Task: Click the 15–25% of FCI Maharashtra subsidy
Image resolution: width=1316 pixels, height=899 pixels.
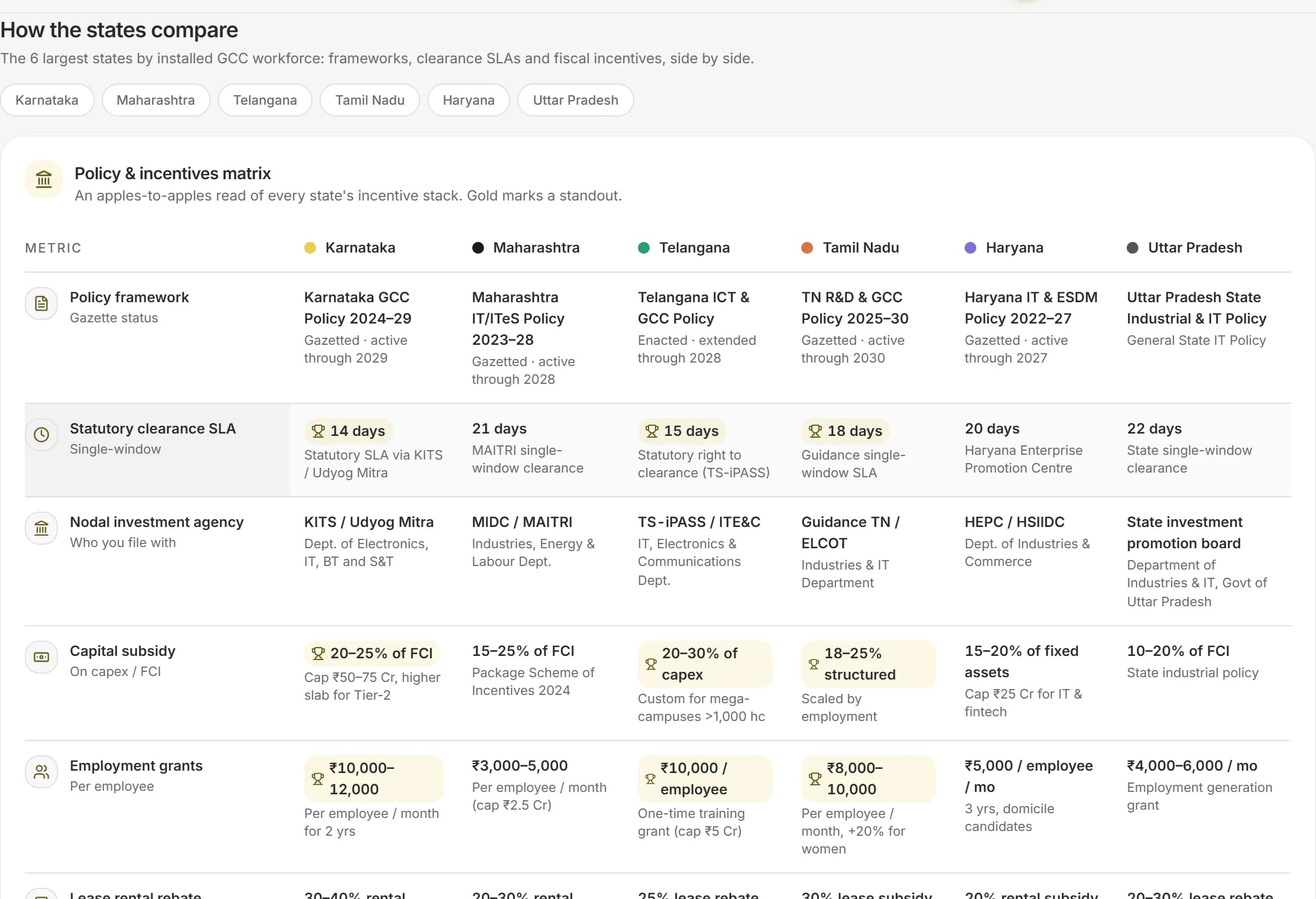Action: click(523, 651)
